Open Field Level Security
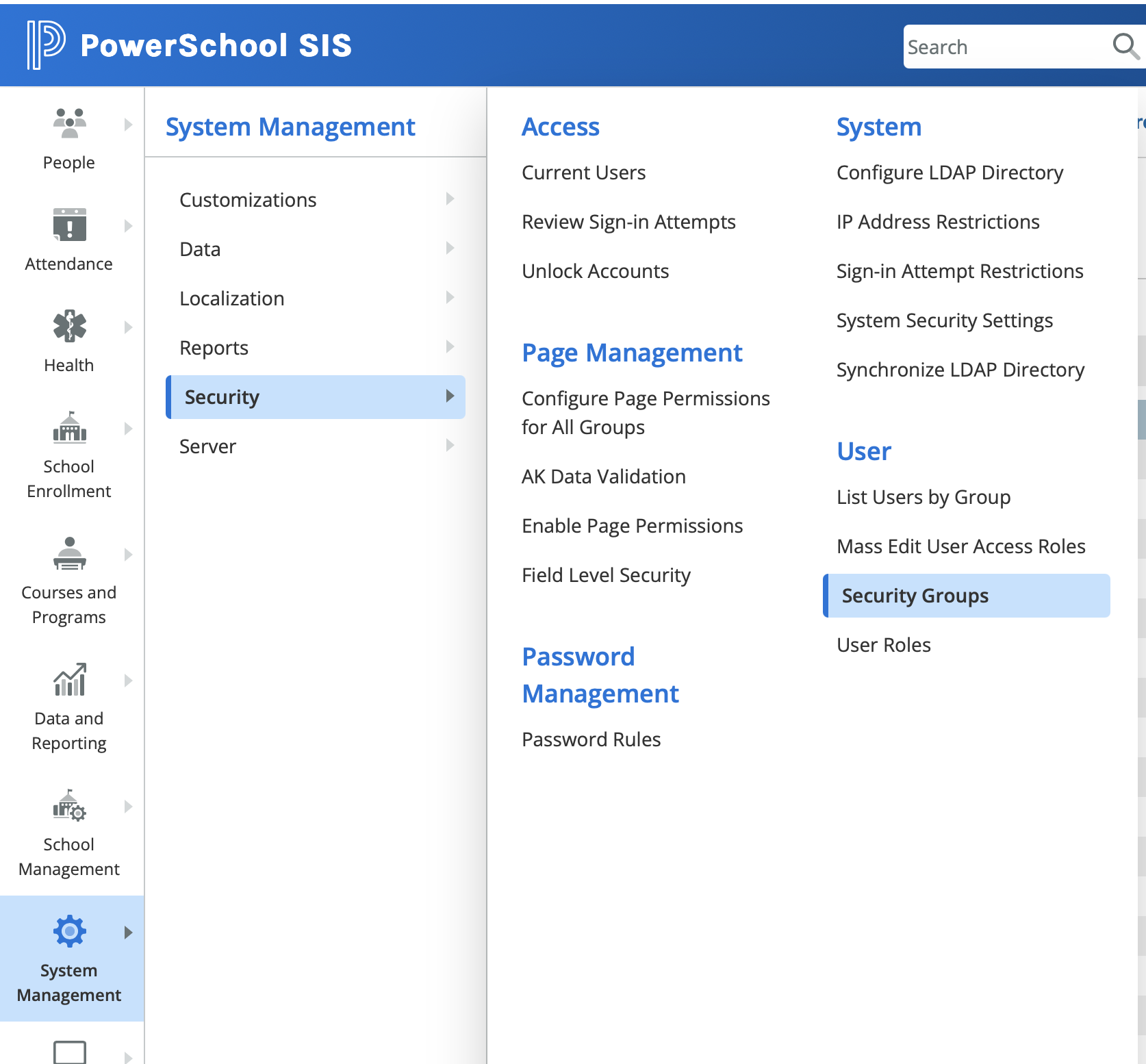The width and height of the screenshot is (1146, 1064). click(x=606, y=575)
